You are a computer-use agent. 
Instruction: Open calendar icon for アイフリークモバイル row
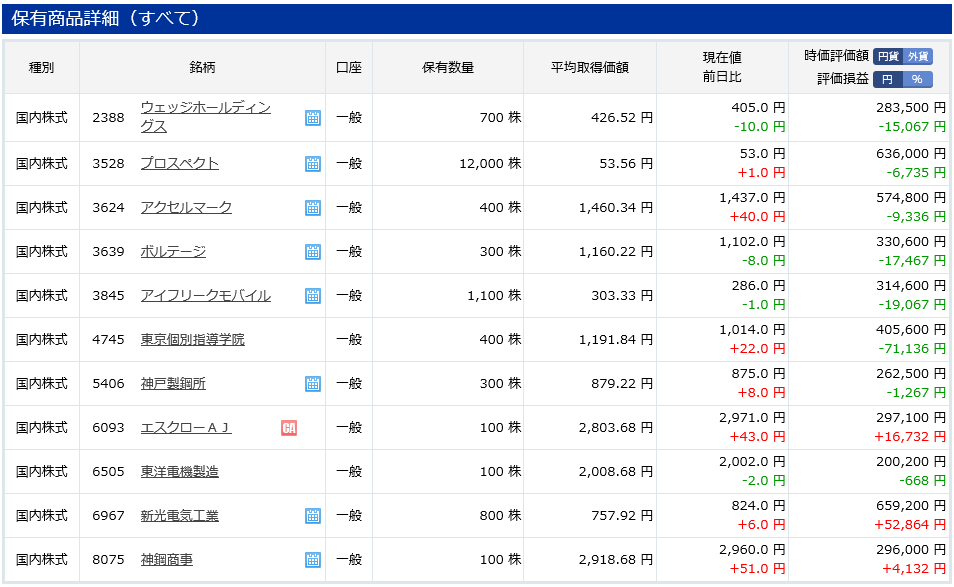click(313, 296)
